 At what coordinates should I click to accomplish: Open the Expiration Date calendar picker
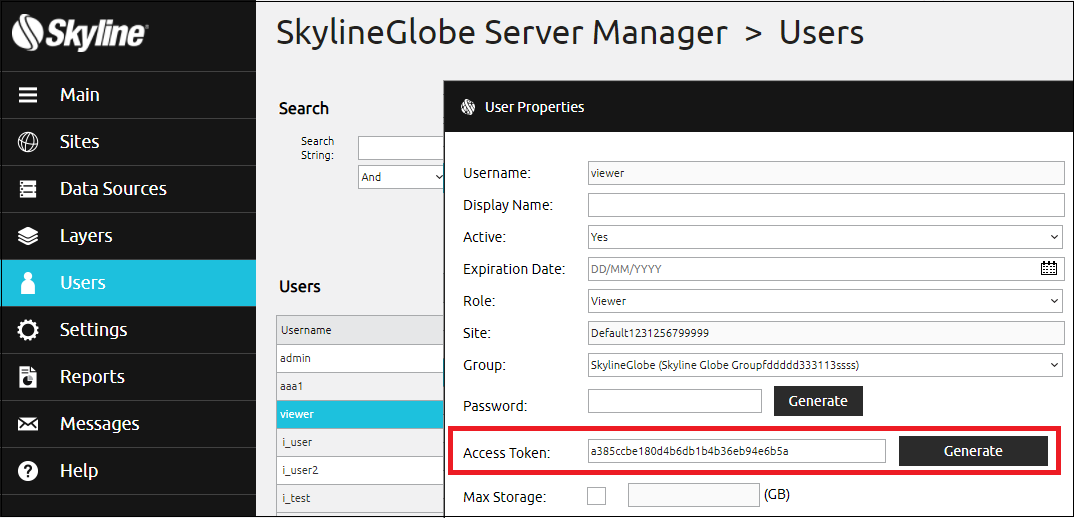(1049, 269)
